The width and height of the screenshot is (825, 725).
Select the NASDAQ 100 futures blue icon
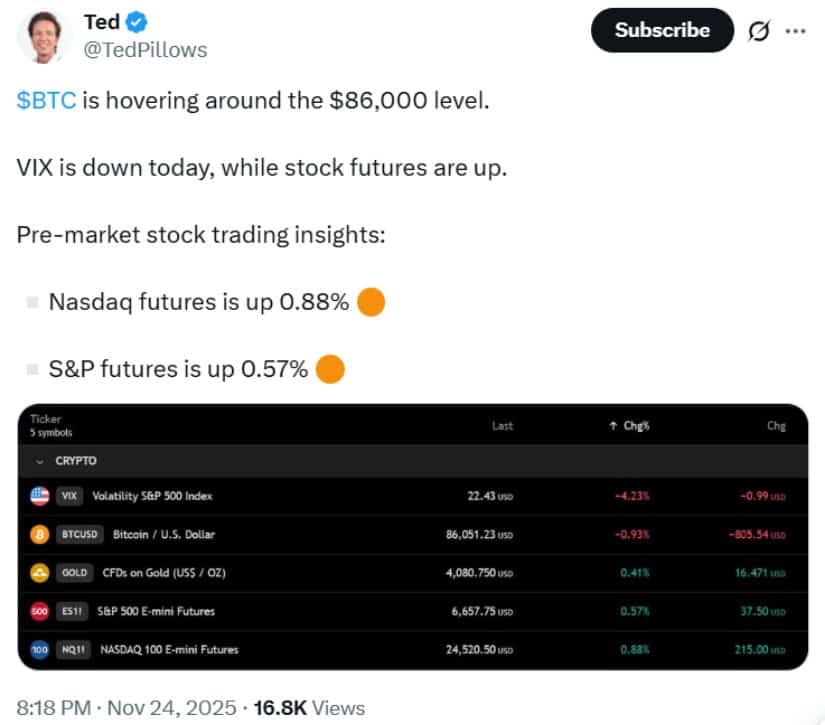pyautogui.click(x=37, y=649)
